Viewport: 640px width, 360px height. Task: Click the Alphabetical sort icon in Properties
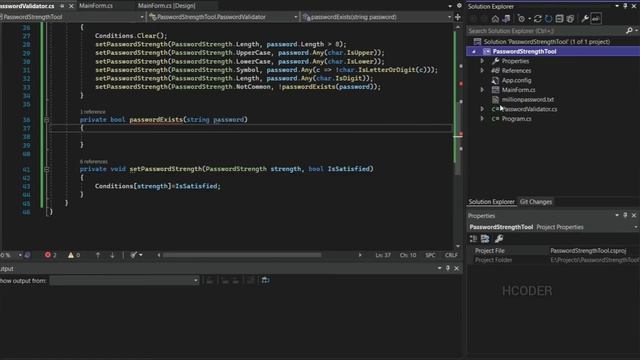(x=485, y=239)
